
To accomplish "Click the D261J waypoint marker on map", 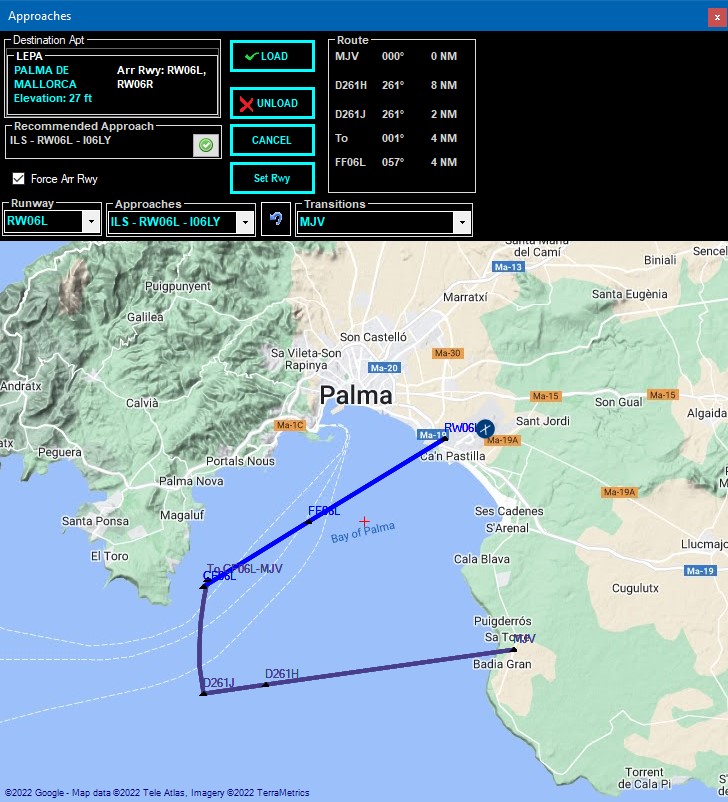I will pos(203,694).
